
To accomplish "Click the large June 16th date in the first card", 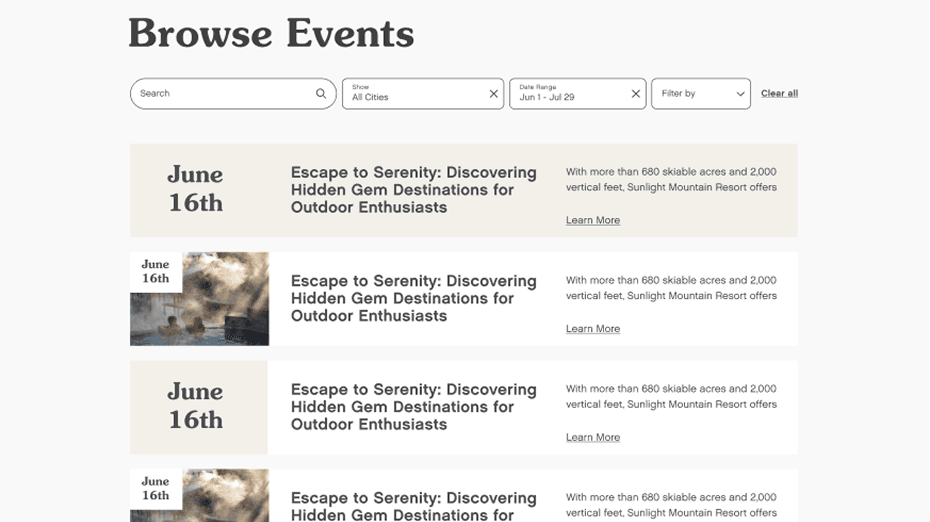I will point(196,189).
